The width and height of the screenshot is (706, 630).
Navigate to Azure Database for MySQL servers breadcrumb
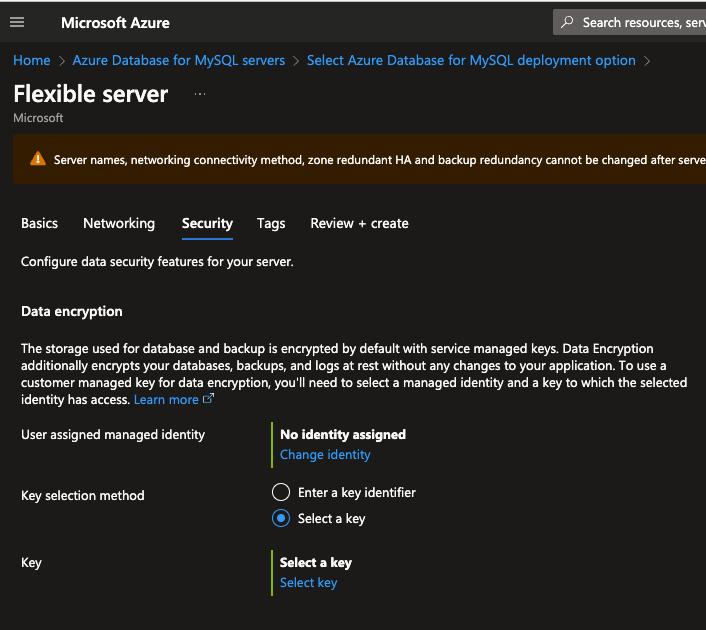point(179,60)
